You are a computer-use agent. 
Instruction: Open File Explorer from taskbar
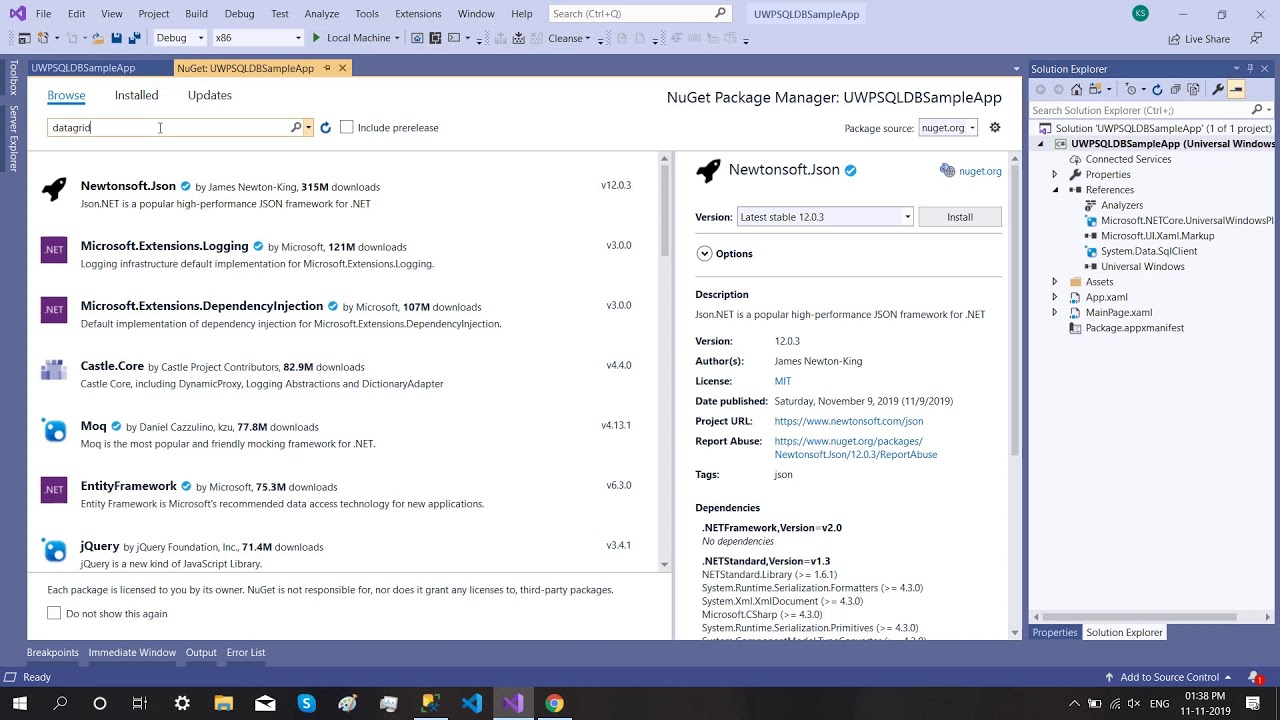click(x=223, y=703)
